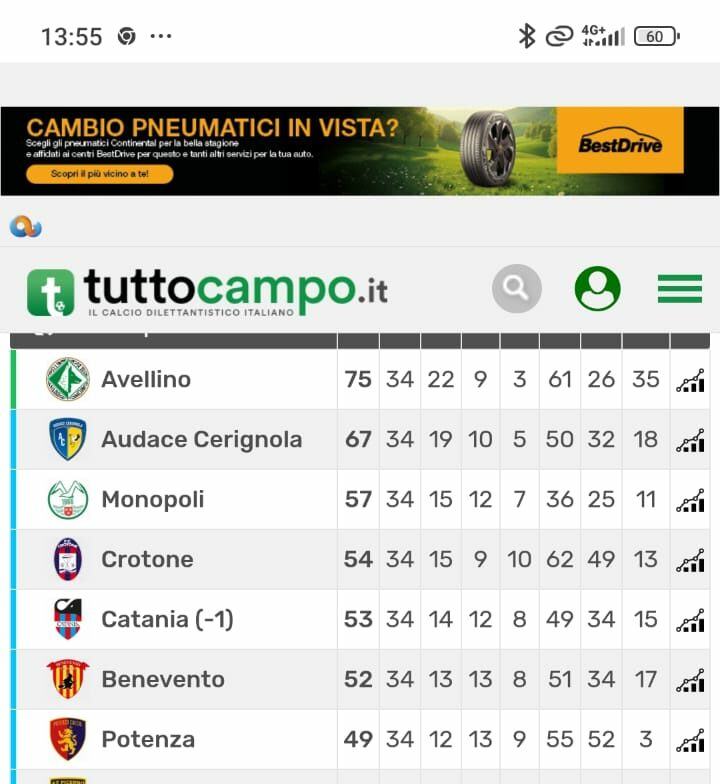The height and width of the screenshot is (784, 720).
Task: Open the stats chart icon for Audace Cerignola
Action: point(690,440)
